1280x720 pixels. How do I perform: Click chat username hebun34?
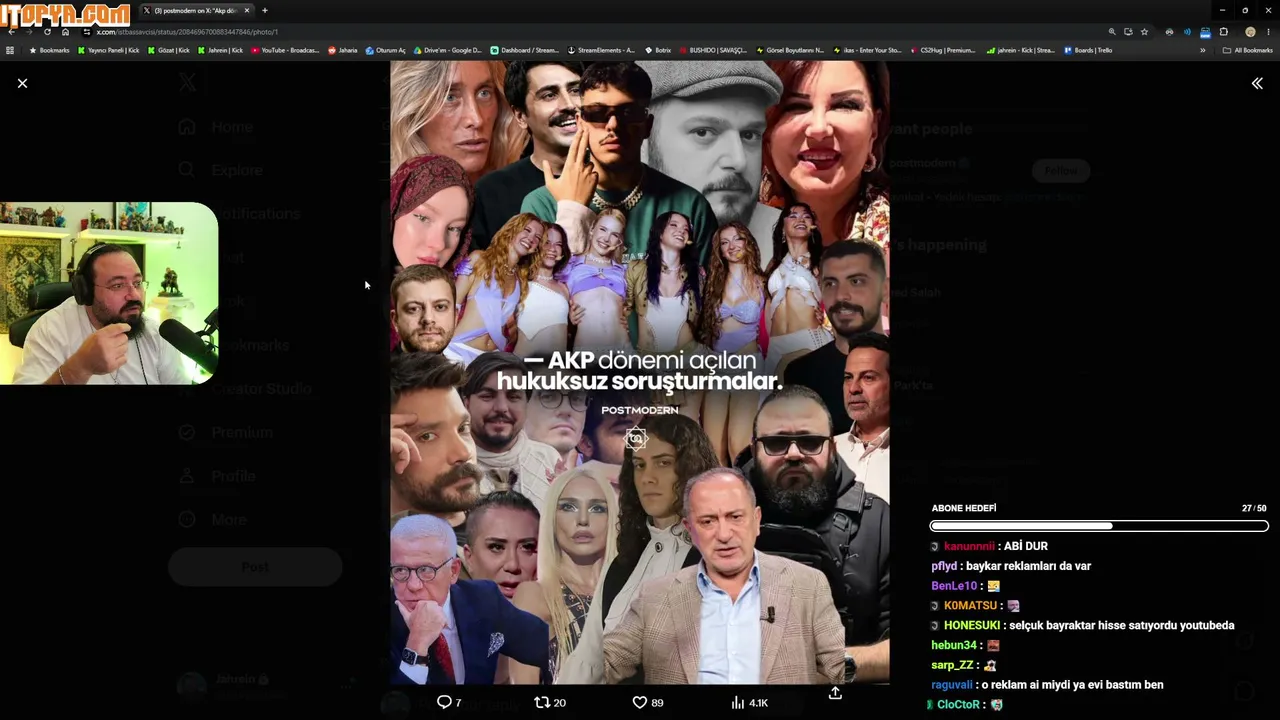pyautogui.click(x=954, y=645)
